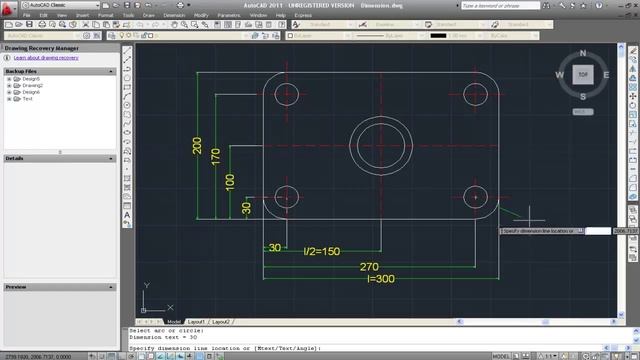Open the Express menu
Image resolution: width=640 pixels, height=360 pixels.
pos(303,15)
